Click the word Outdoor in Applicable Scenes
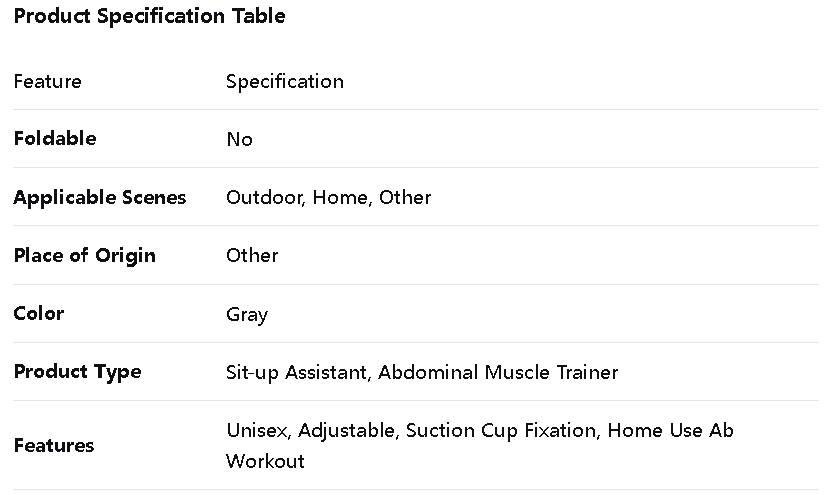Viewport: 839px width, 495px height. pos(264,197)
